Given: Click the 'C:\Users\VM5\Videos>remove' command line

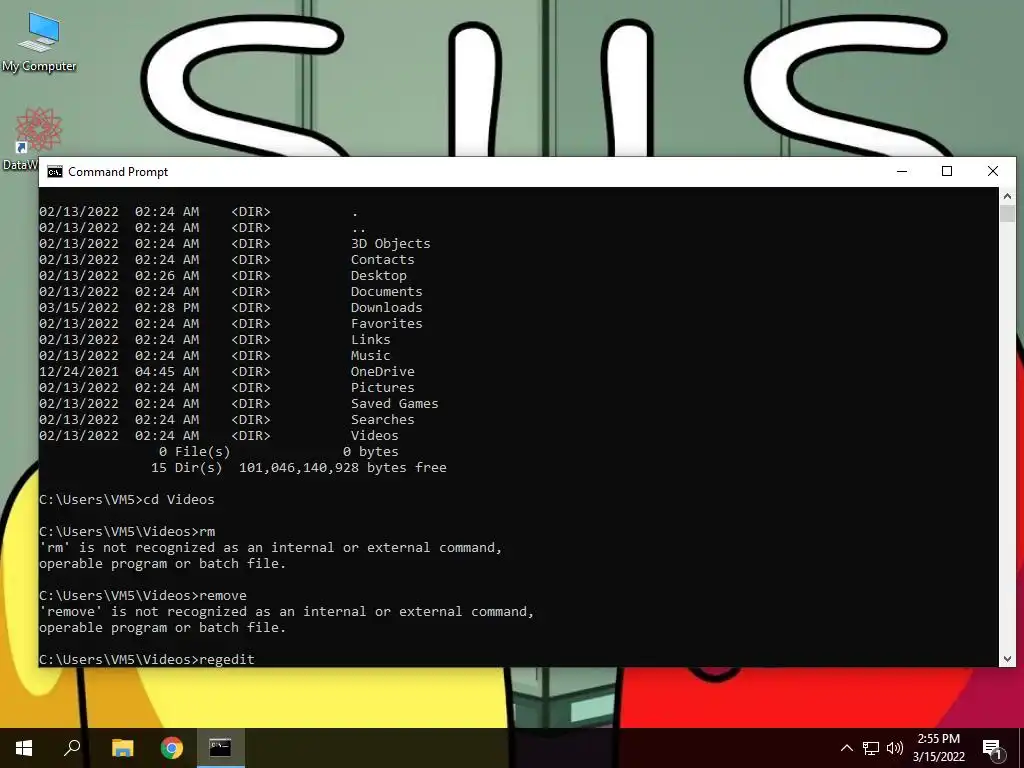Looking at the screenshot, I should coord(143,596).
